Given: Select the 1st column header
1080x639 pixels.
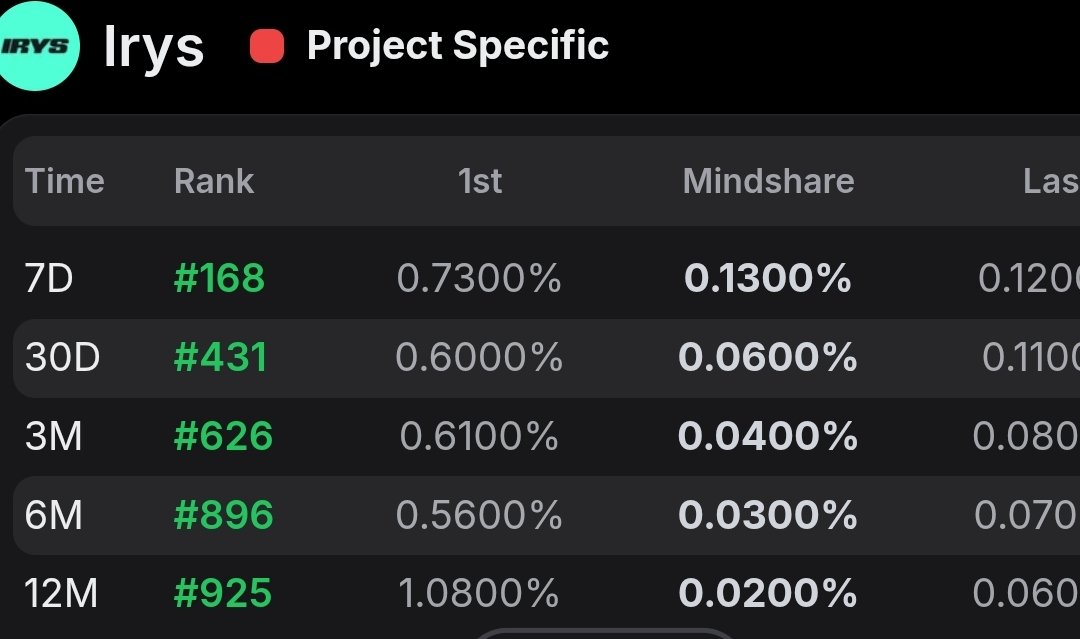Looking at the screenshot, I should pyautogui.click(x=480, y=181).
